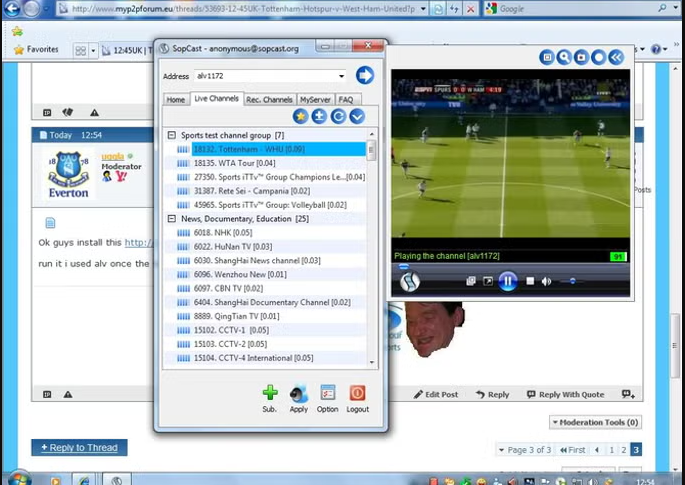Pause the video with the blue pause button
The height and width of the screenshot is (485, 685).
508,281
